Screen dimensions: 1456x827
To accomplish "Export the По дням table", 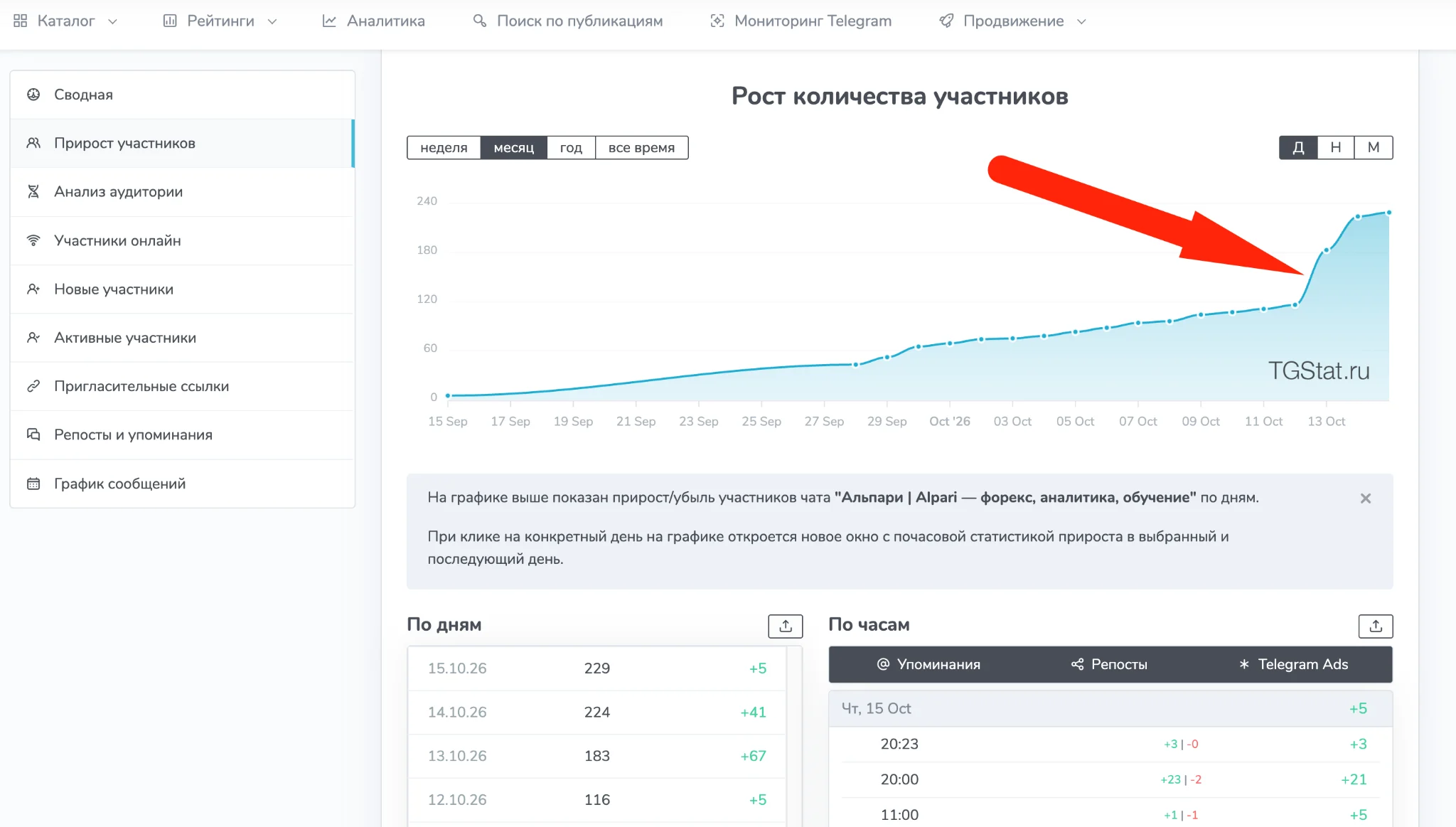I will [x=786, y=626].
